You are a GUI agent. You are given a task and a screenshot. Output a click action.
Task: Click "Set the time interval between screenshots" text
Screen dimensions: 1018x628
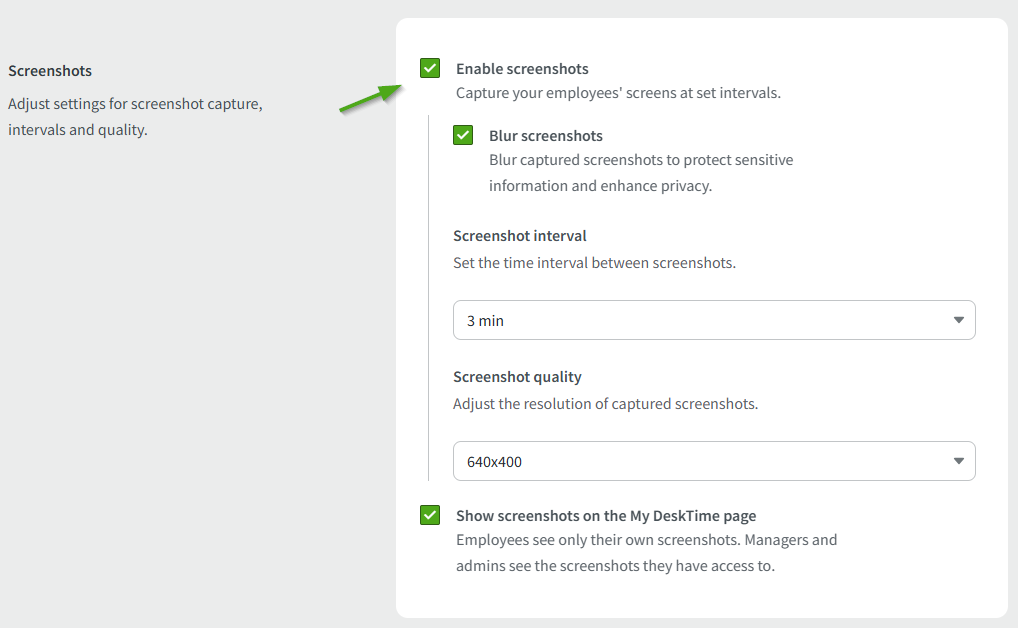click(594, 264)
